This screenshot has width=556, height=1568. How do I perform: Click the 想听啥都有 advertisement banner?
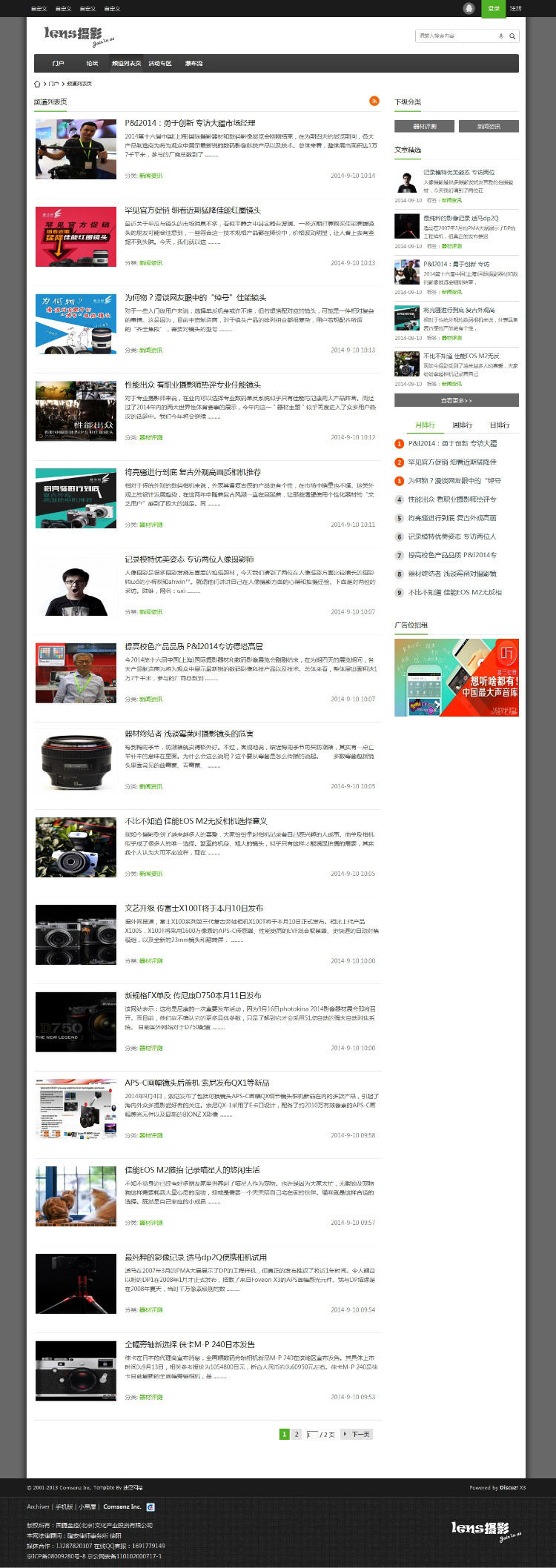point(457,677)
